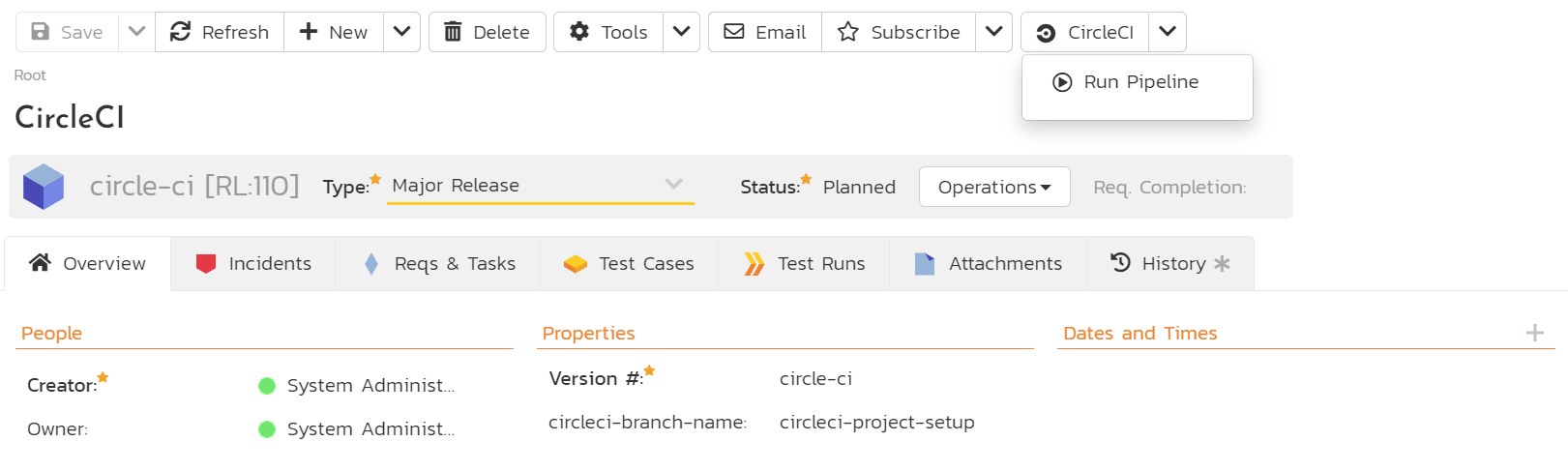The height and width of the screenshot is (471, 1568).
Task: Click the Creator field System Administrator value
Action: (370, 385)
